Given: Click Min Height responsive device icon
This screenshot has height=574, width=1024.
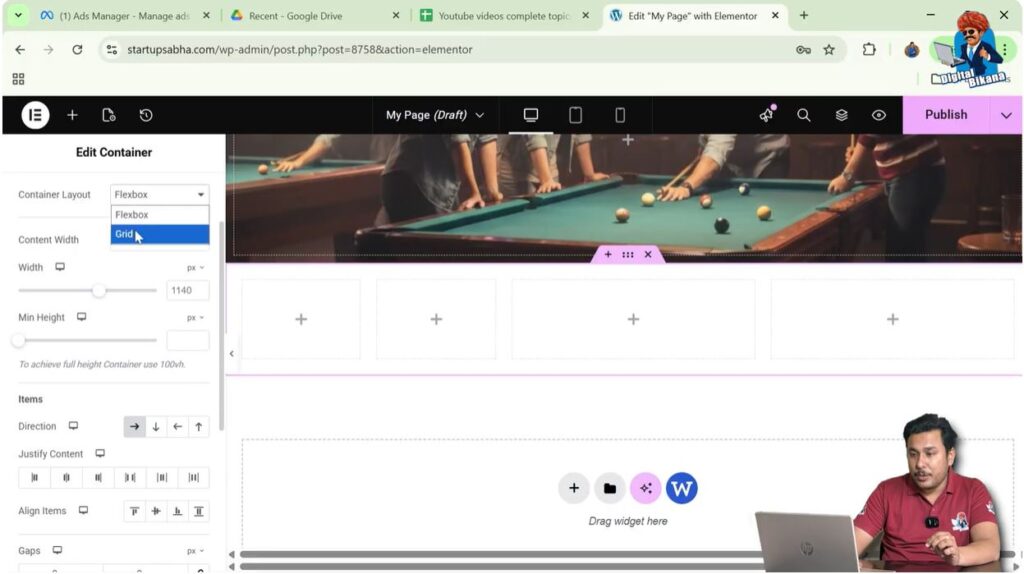Looking at the screenshot, I should (x=82, y=317).
